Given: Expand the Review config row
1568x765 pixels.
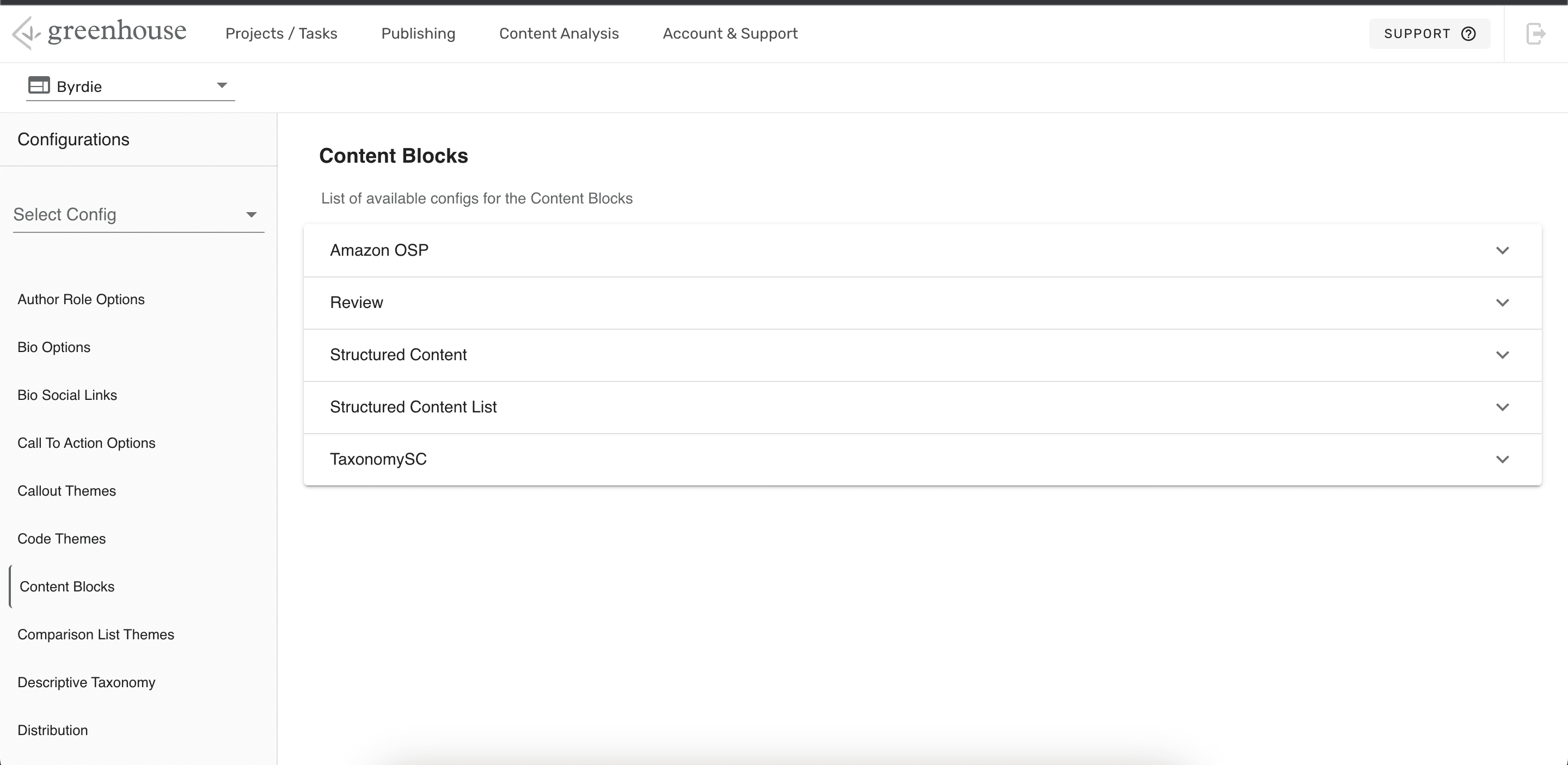Looking at the screenshot, I should tap(922, 303).
